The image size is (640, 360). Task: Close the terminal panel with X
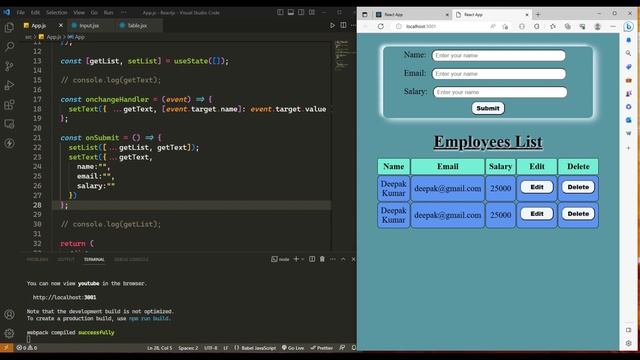tap(353, 259)
